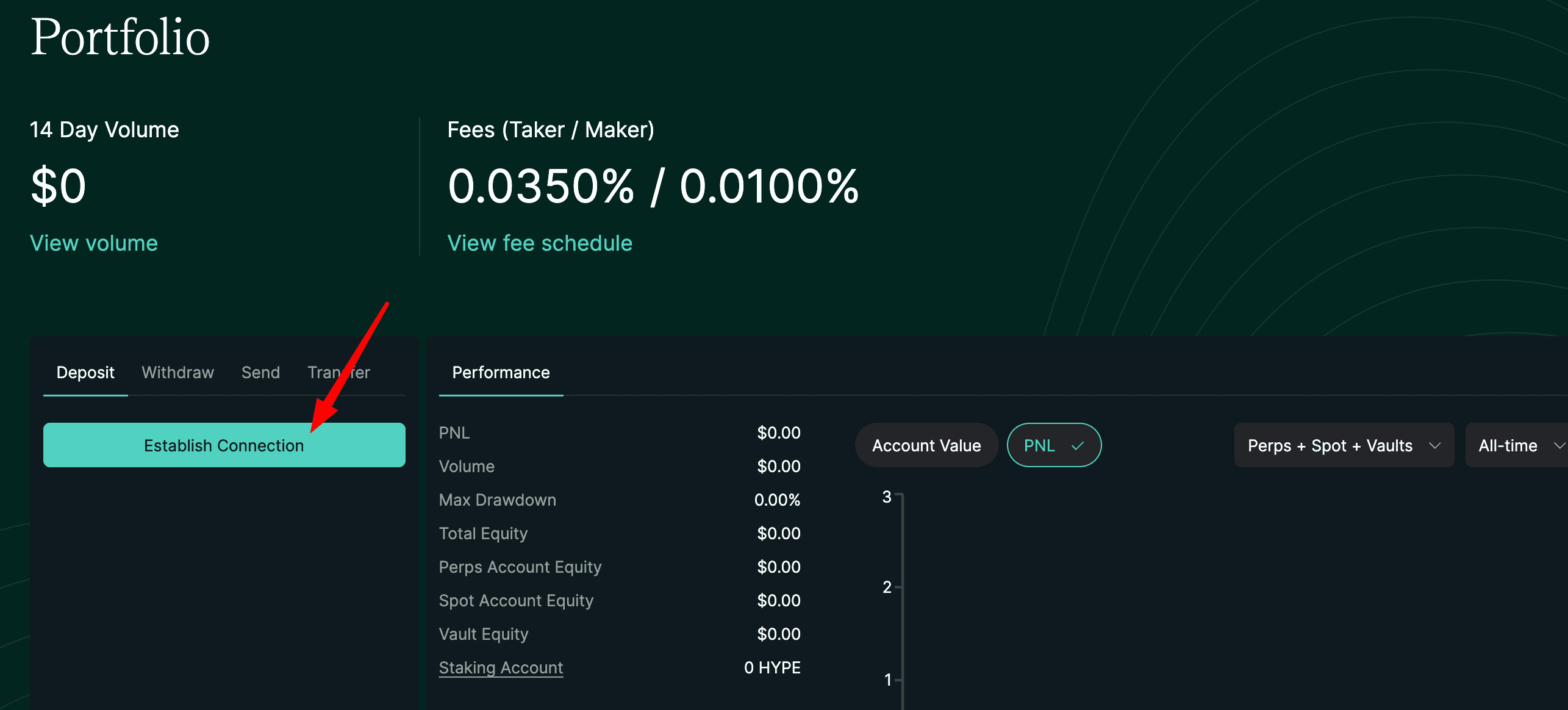The width and height of the screenshot is (1568, 710).
Task: Open the All-time range dropdown
Action: coord(1508,446)
